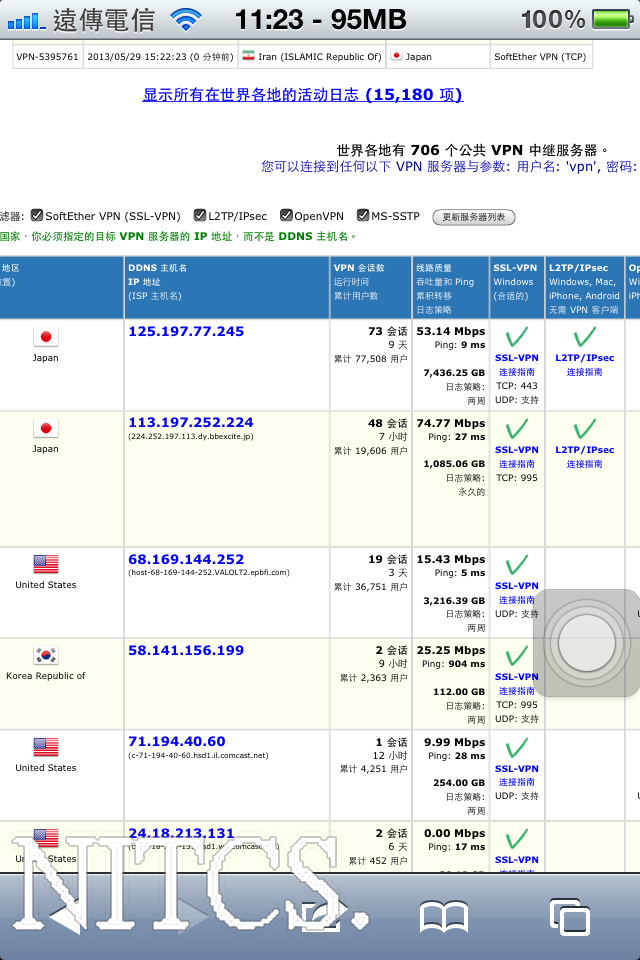
Task: Select the 73 会话 session count
Action: tap(388, 331)
